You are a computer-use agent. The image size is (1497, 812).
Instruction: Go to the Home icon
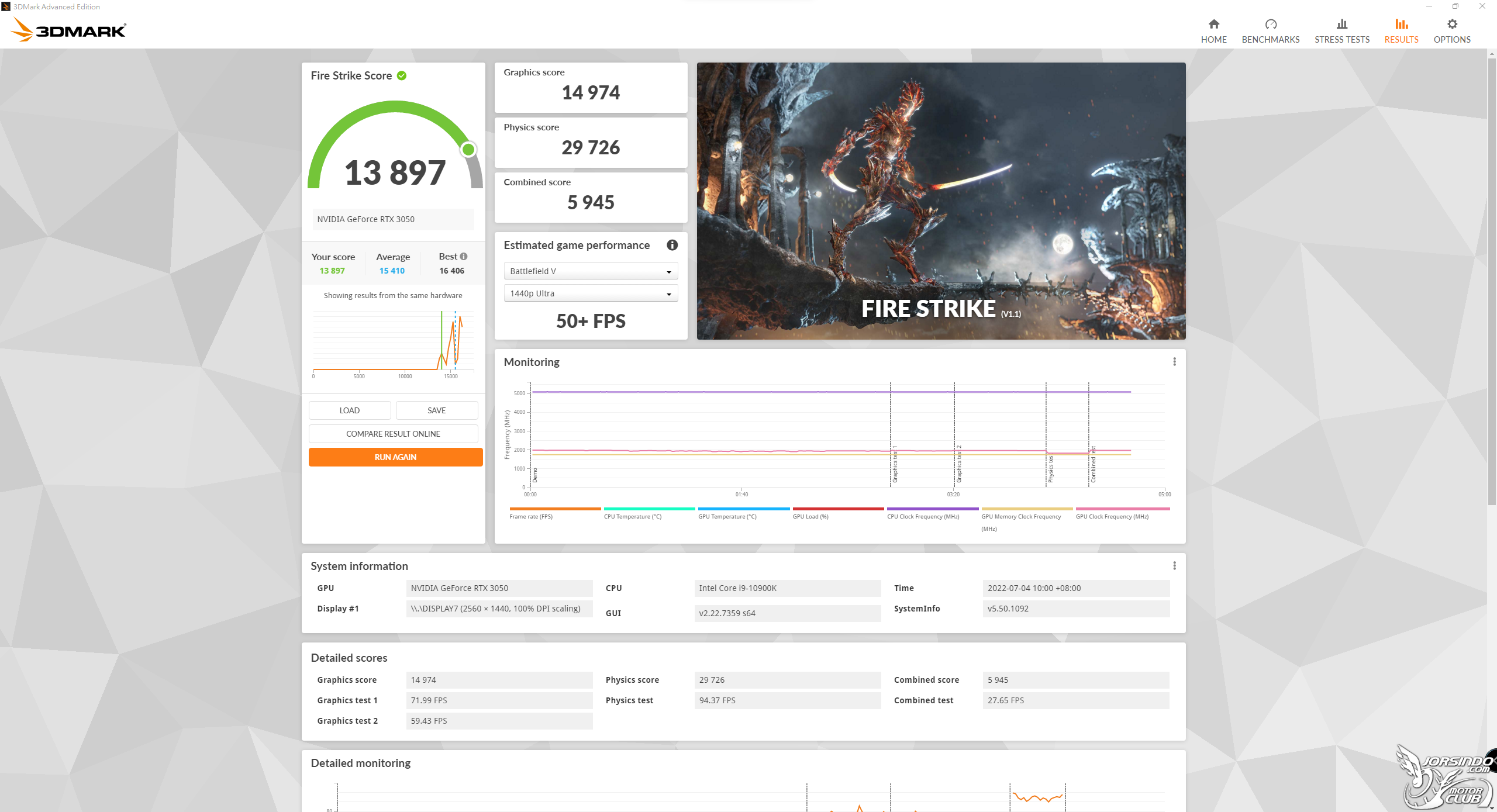pyautogui.click(x=1213, y=24)
